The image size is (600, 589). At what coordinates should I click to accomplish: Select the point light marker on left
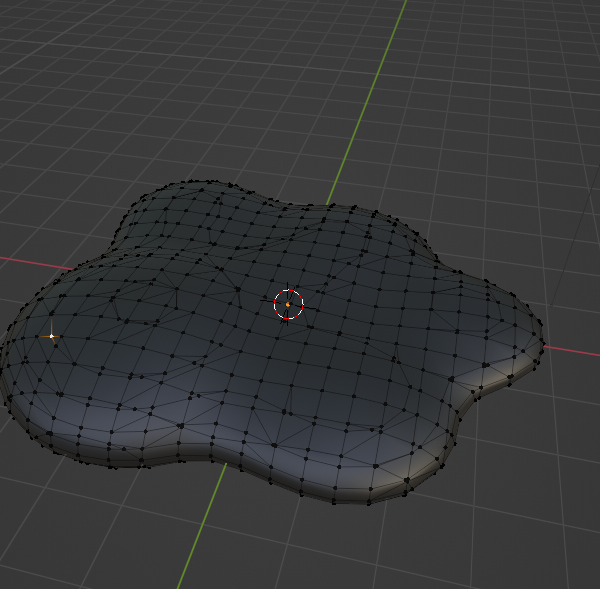[x=52, y=336]
